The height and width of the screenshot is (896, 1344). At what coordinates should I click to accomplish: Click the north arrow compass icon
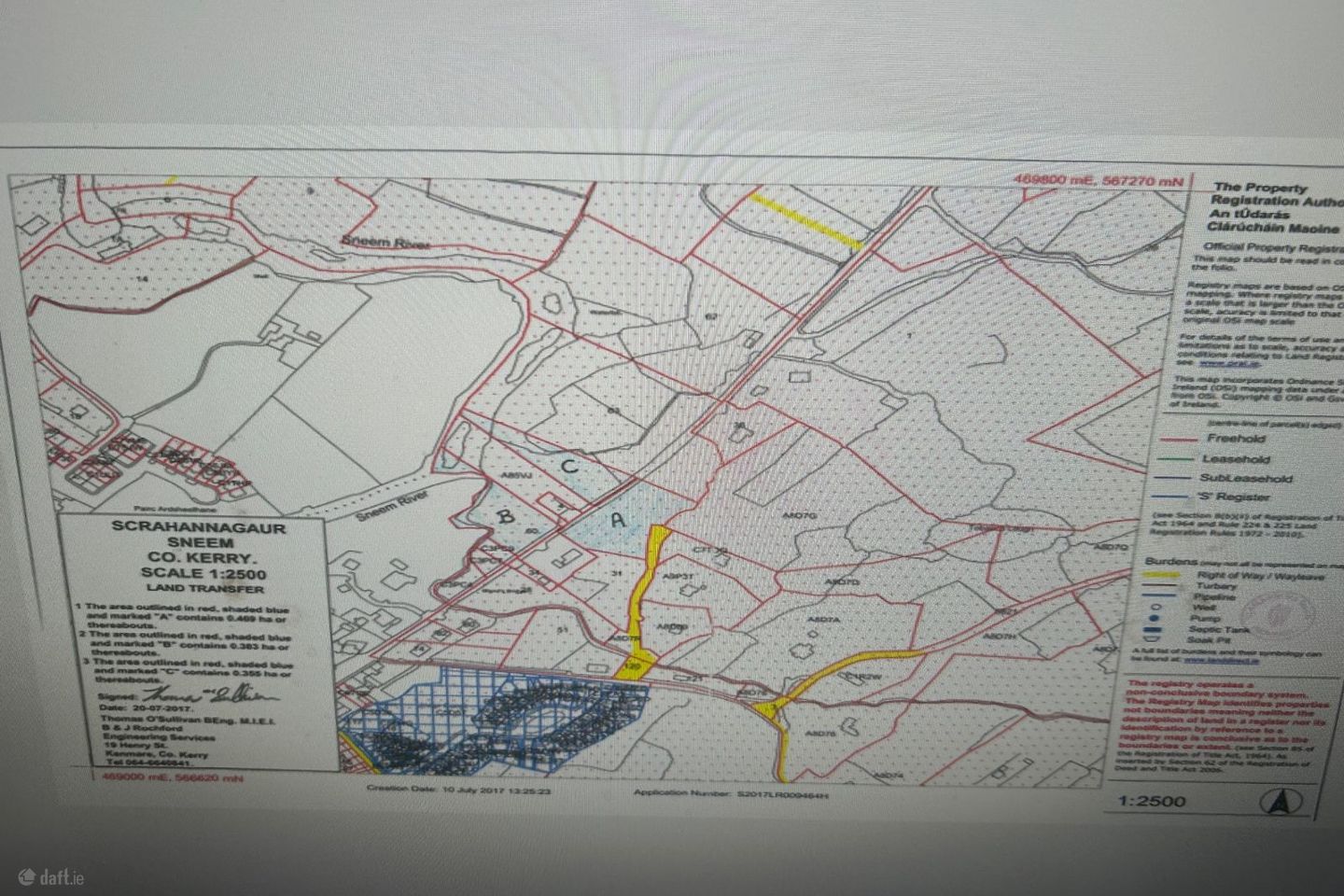point(1278,802)
